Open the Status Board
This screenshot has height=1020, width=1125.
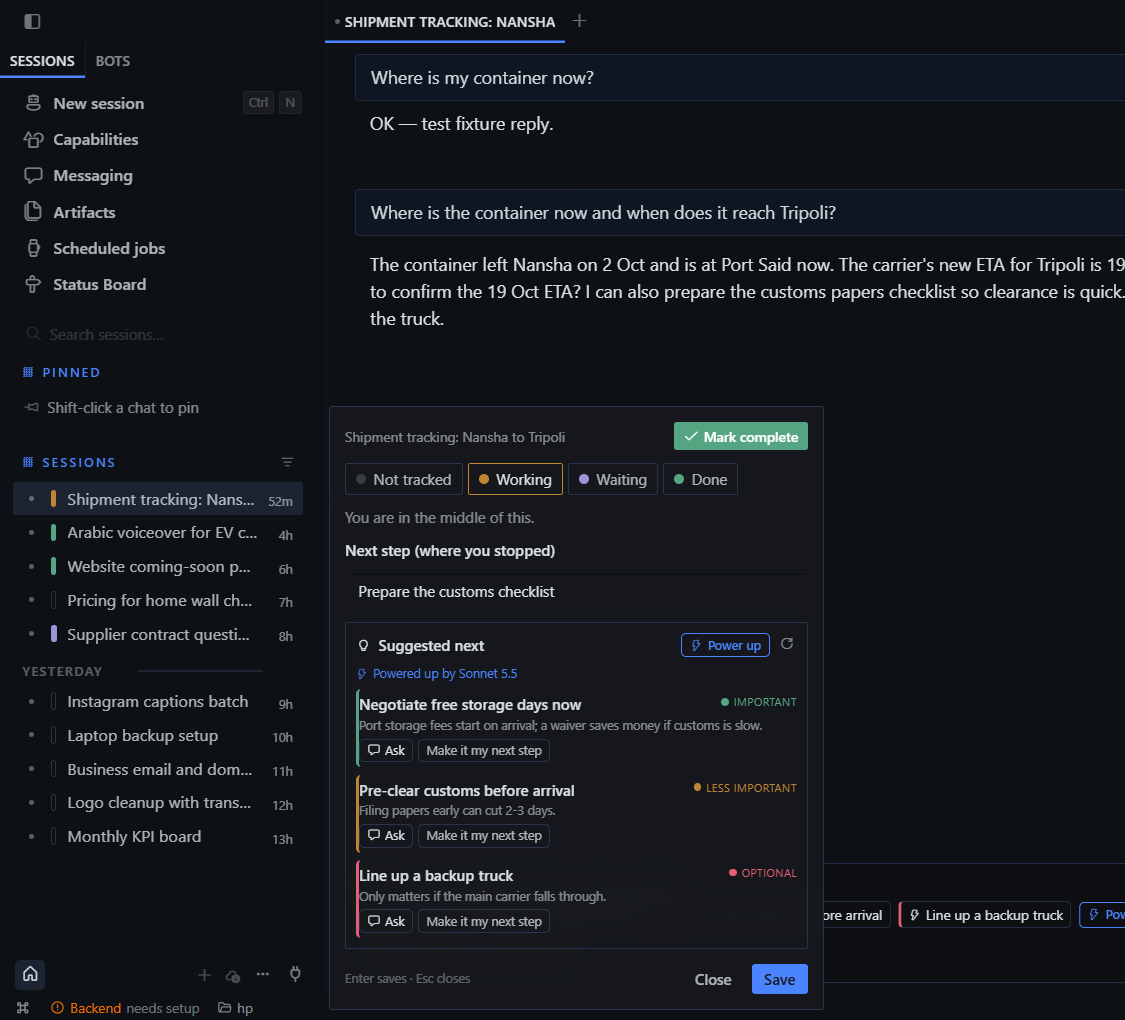point(99,285)
